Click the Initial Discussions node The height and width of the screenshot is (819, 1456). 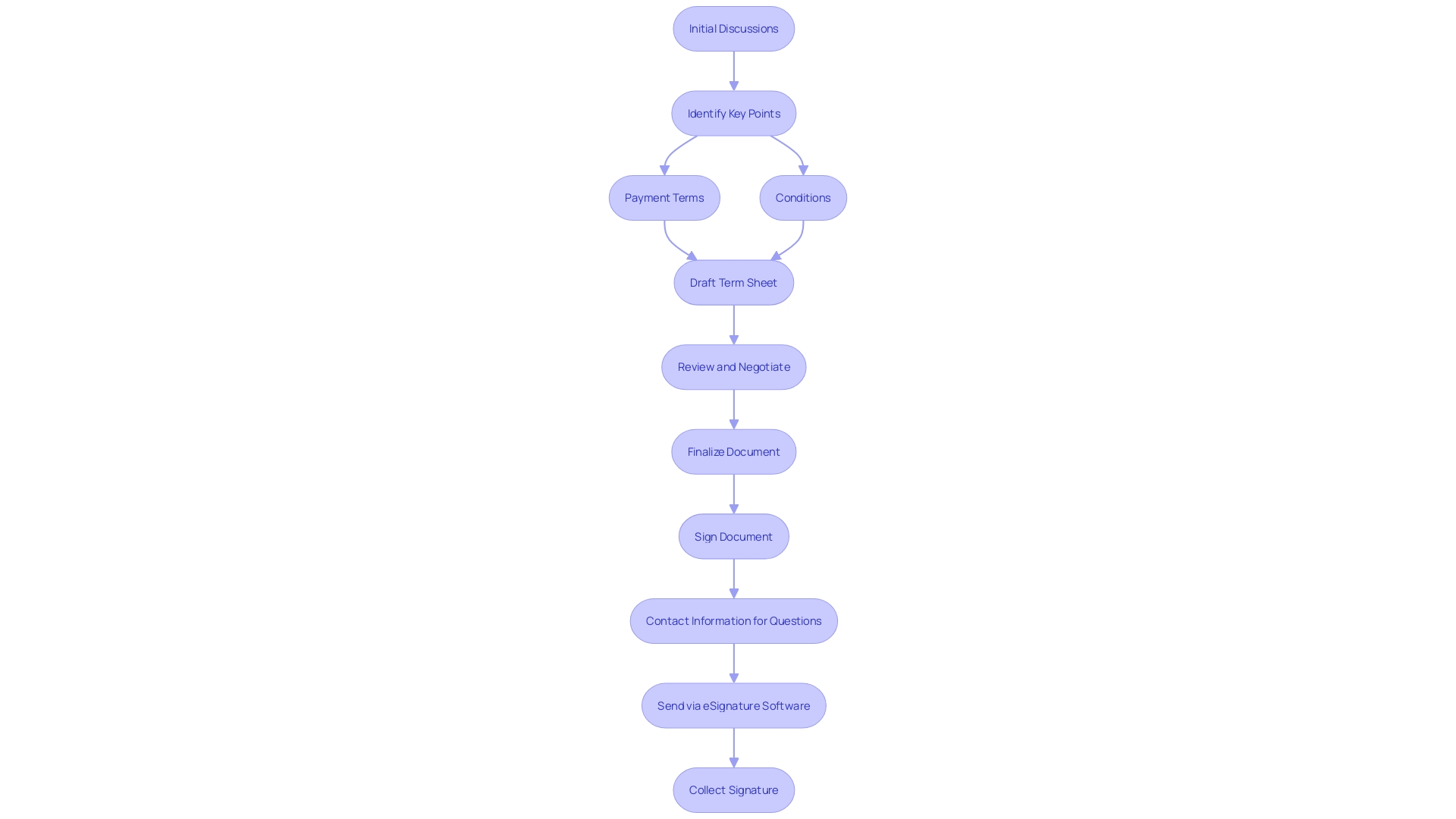733,28
